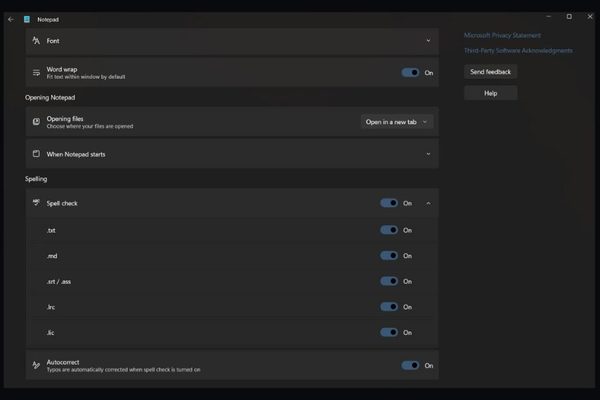Turn off spell check for .md files
Screen dimensions: 600x400
(x=389, y=255)
